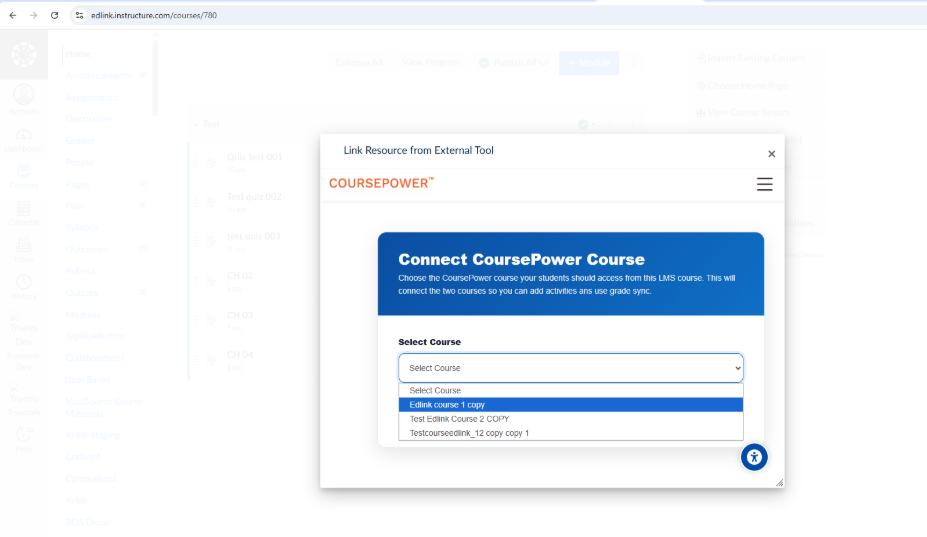927x537 pixels.
Task: Grab the drag handle for Quiz test 001
Action: (x=196, y=163)
